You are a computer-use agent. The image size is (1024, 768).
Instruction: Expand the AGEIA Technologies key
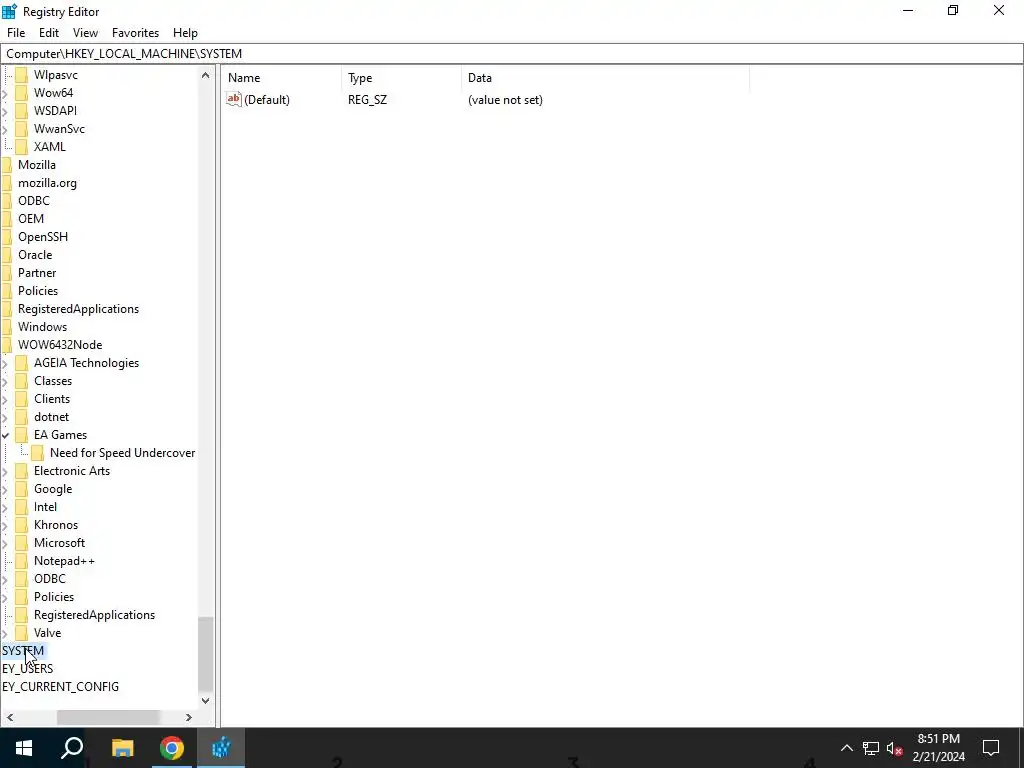pos(6,363)
